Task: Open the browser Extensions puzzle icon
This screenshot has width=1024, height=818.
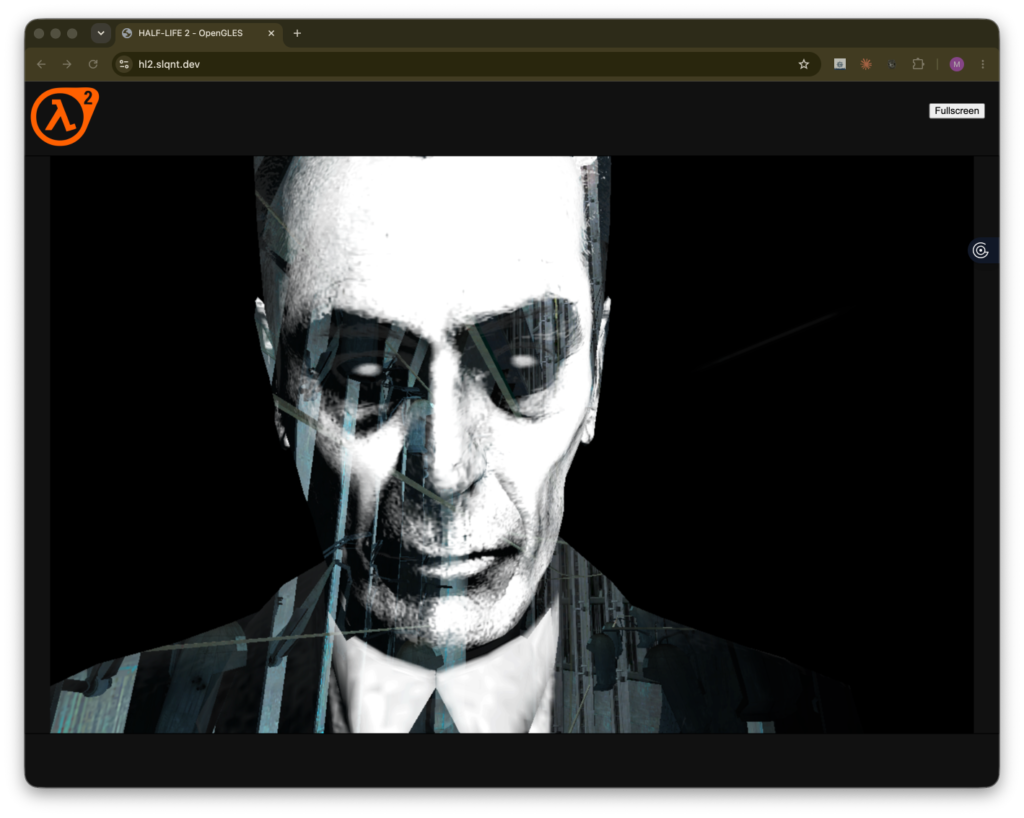Action: 918,64
